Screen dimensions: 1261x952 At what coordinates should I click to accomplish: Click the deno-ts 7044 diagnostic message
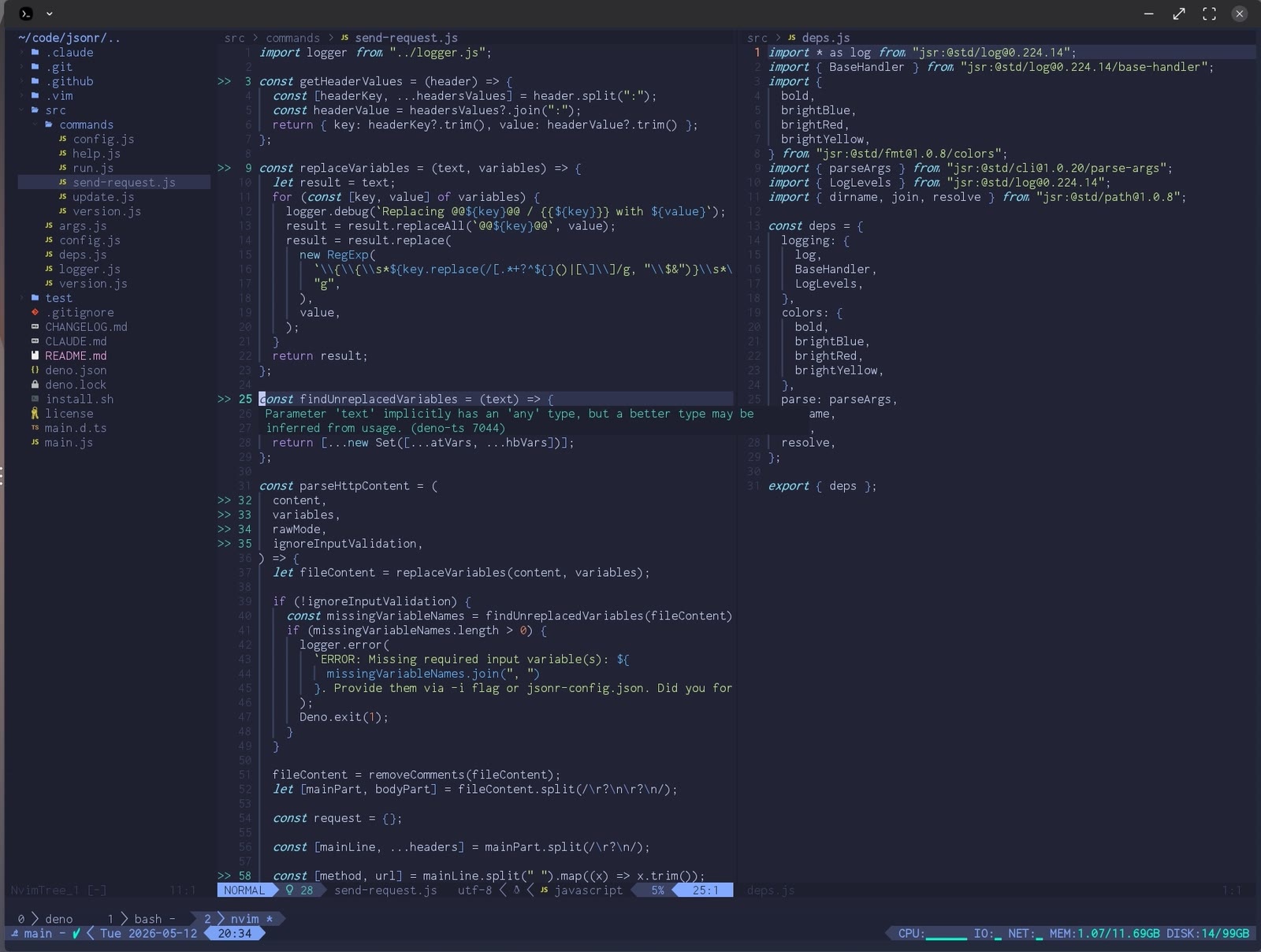(509, 421)
